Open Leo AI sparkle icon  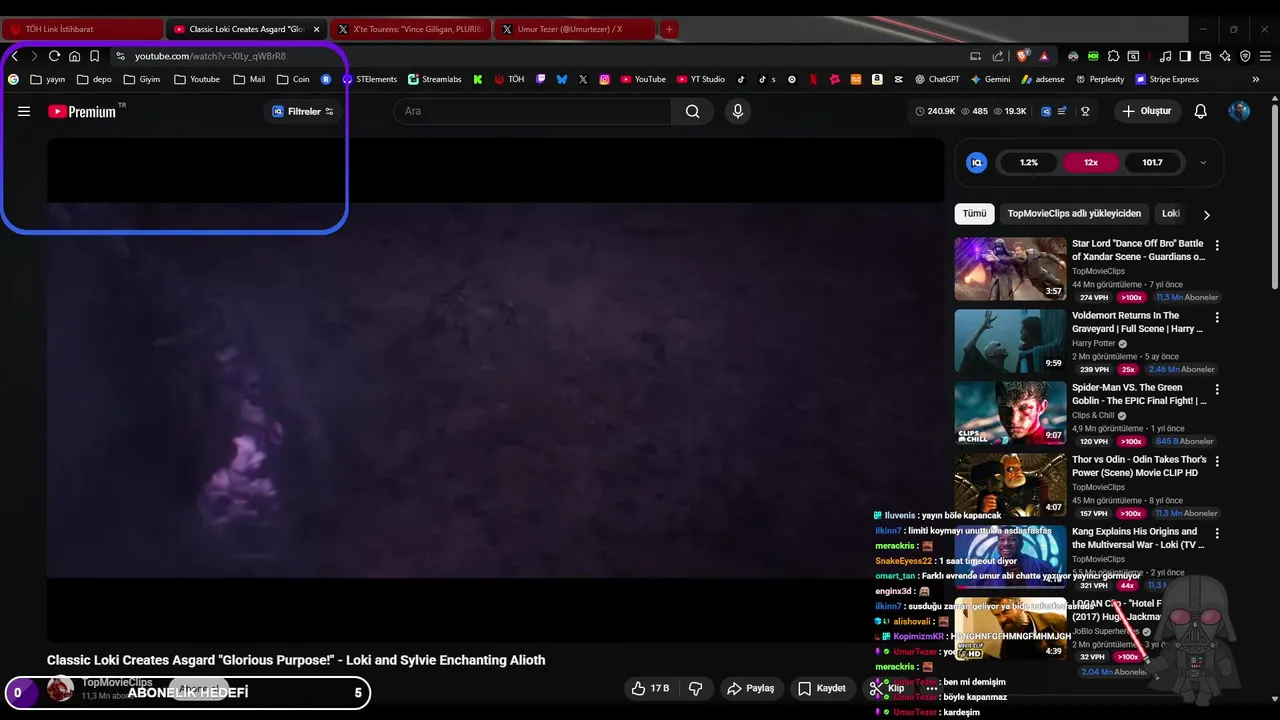[x=1225, y=56]
